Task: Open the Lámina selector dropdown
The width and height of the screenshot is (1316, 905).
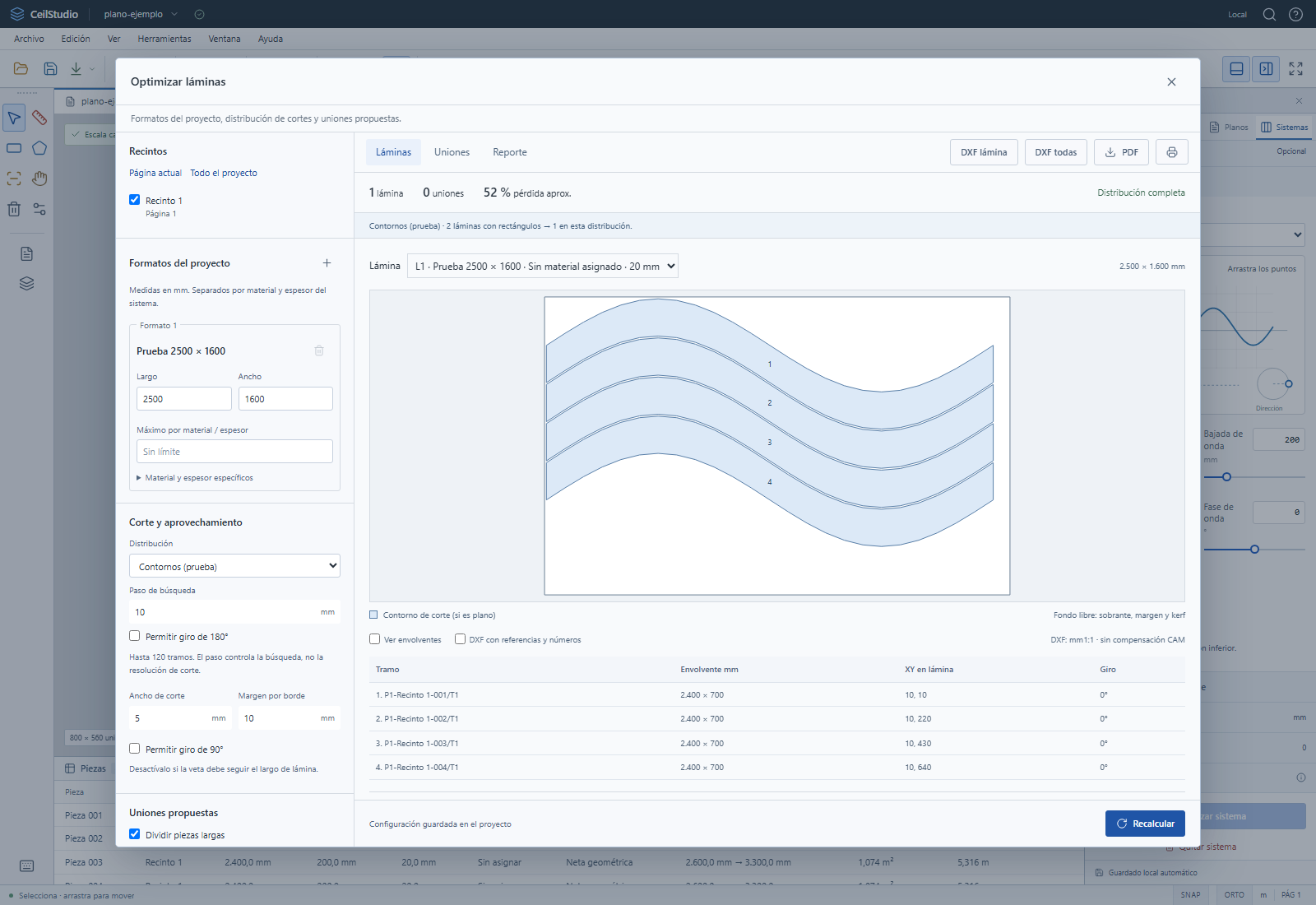Action: (x=543, y=266)
